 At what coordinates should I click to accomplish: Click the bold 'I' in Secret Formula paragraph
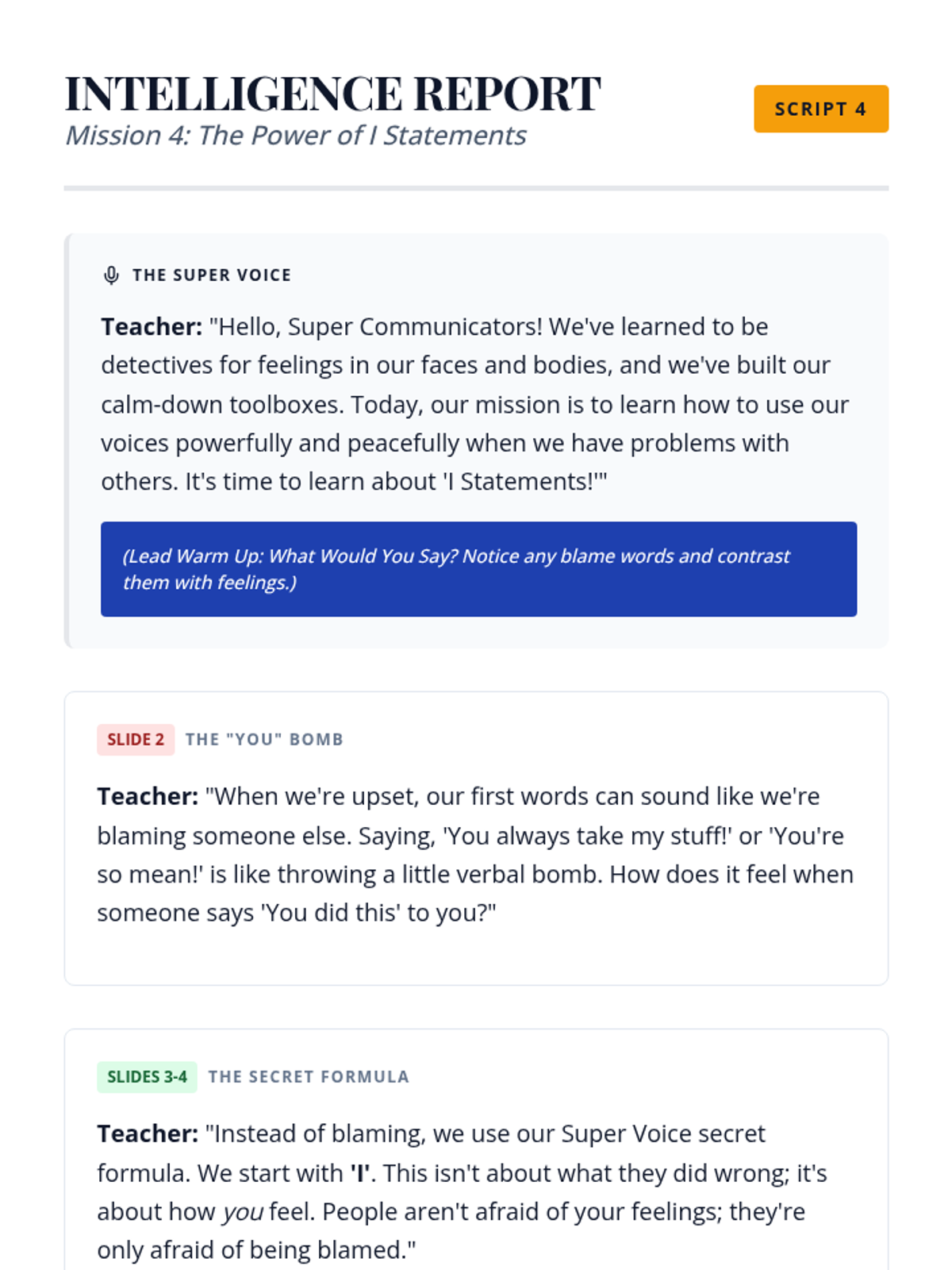[360, 1173]
